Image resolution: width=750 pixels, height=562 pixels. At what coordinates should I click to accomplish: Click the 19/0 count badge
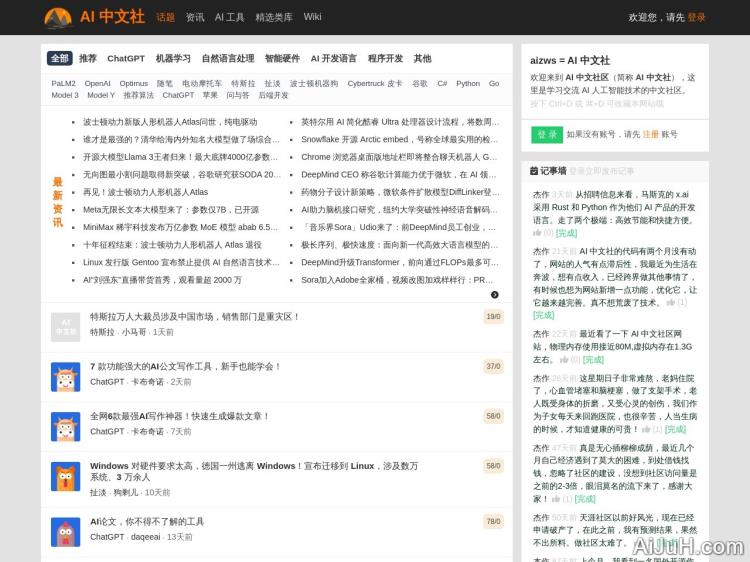click(493, 317)
